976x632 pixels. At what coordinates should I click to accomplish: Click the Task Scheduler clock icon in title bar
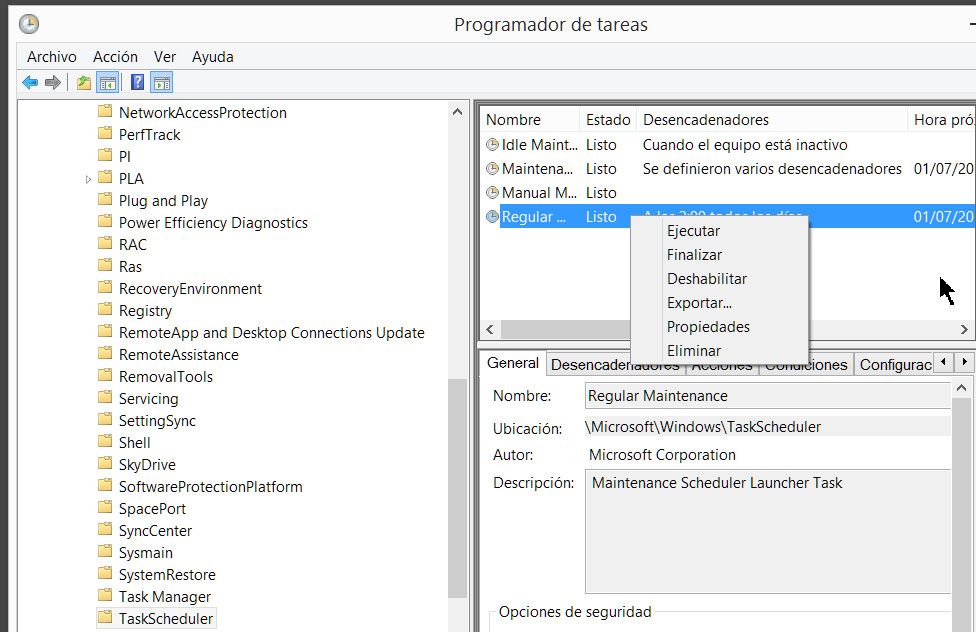point(29,24)
